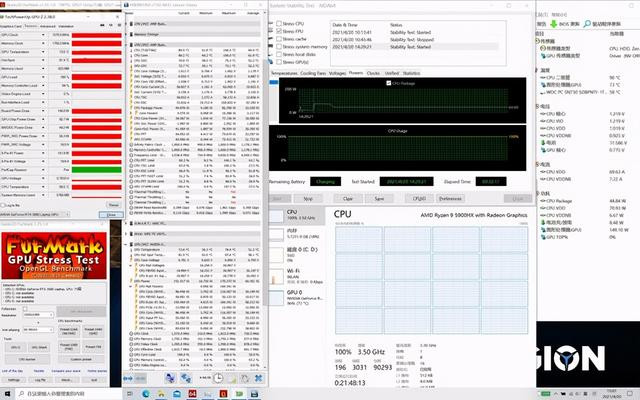Viewport: 640px width, 400px height.
Task: Click Stop button in AIDA64 stability test
Action: pos(308,199)
